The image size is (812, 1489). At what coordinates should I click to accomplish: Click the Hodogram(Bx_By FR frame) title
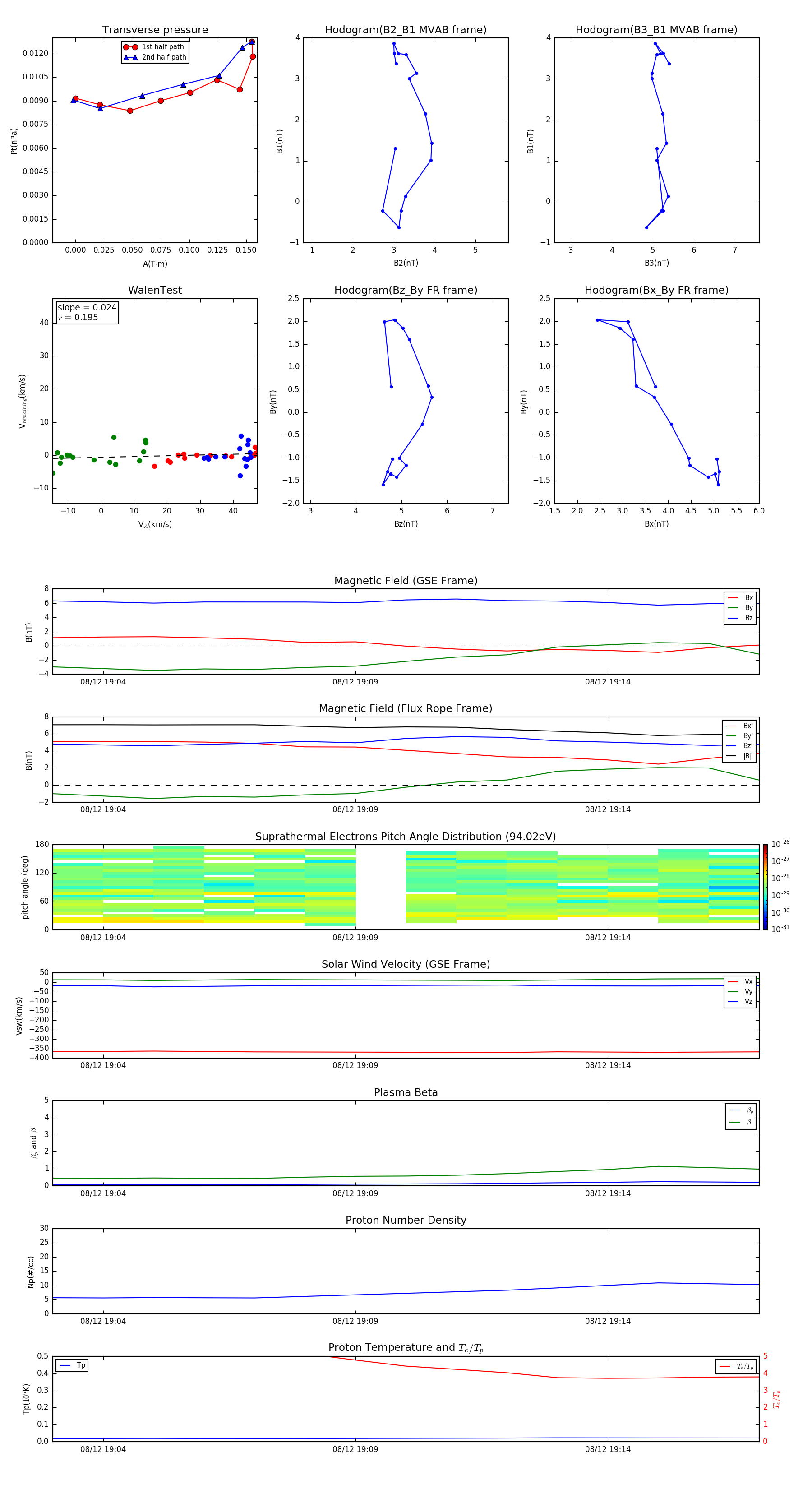pos(656,290)
